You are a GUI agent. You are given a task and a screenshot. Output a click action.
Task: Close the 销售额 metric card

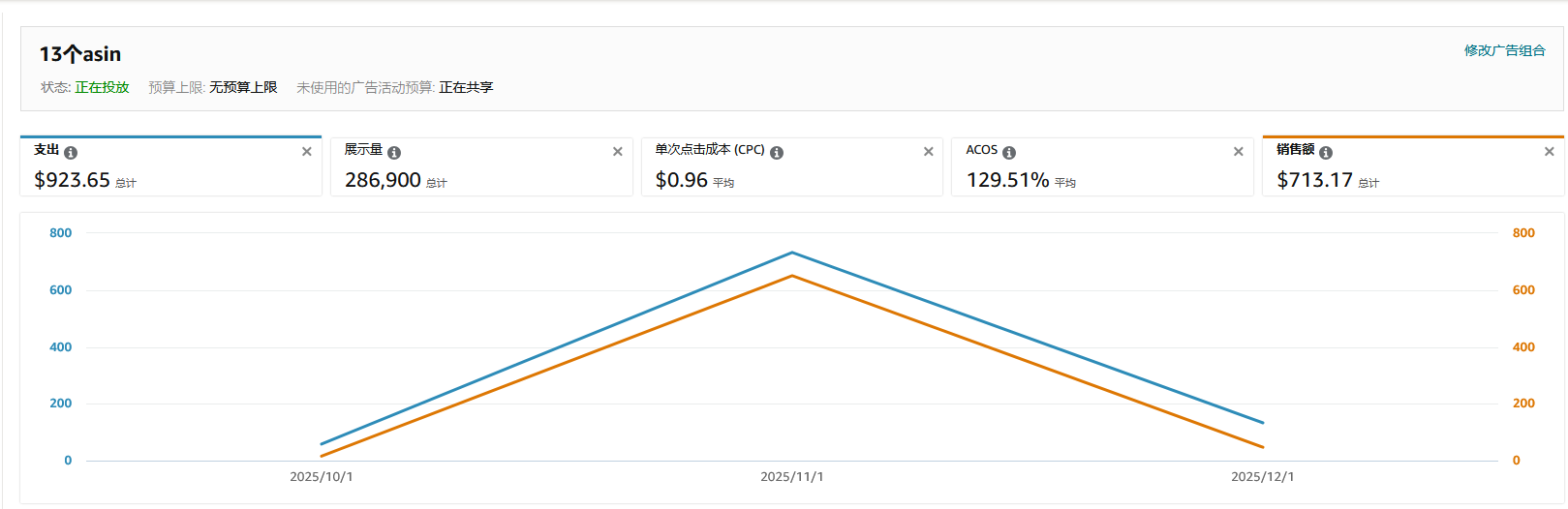point(1550,152)
